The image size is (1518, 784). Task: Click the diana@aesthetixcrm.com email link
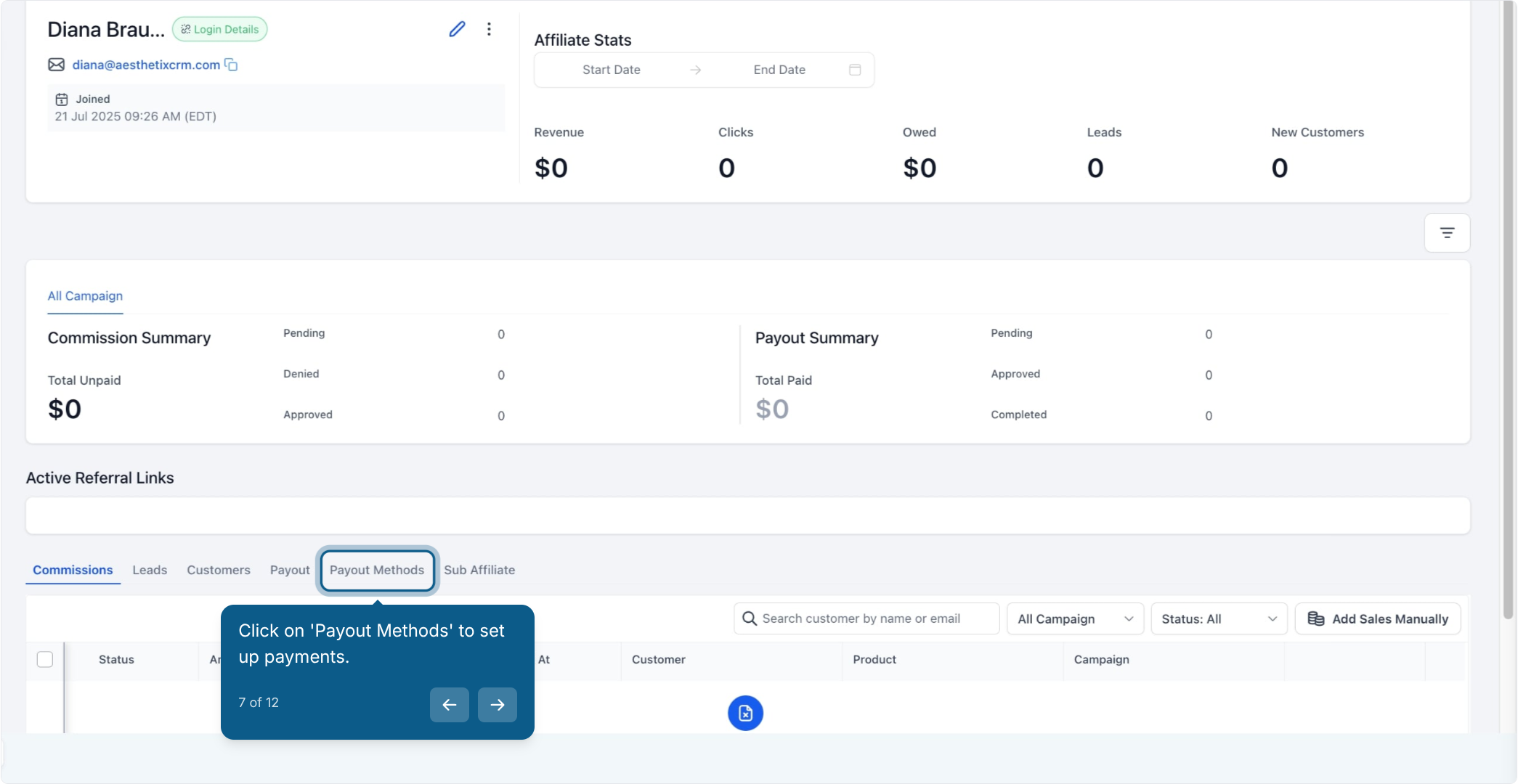(146, 65)
